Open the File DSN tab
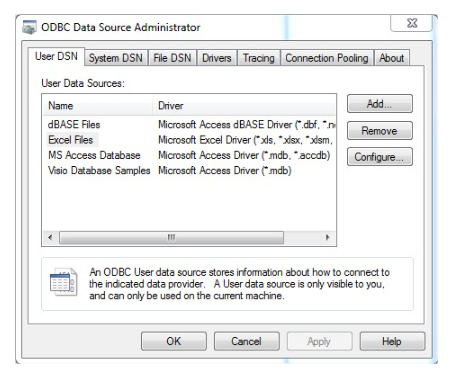This screenshot has width=464, height=372. 172,58
